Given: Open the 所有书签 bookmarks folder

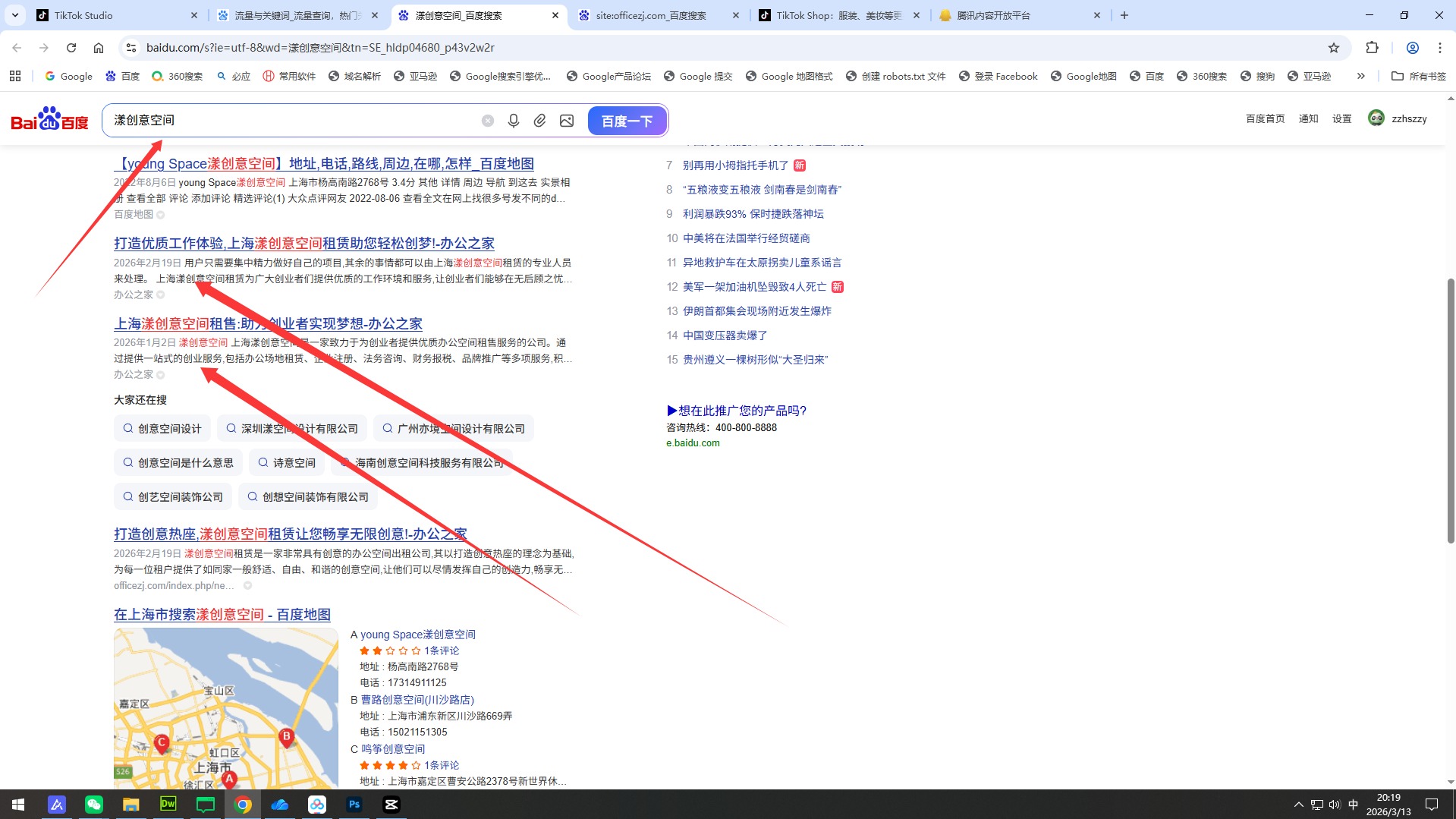Looking at the screenshot, I should coord(1419,76).
